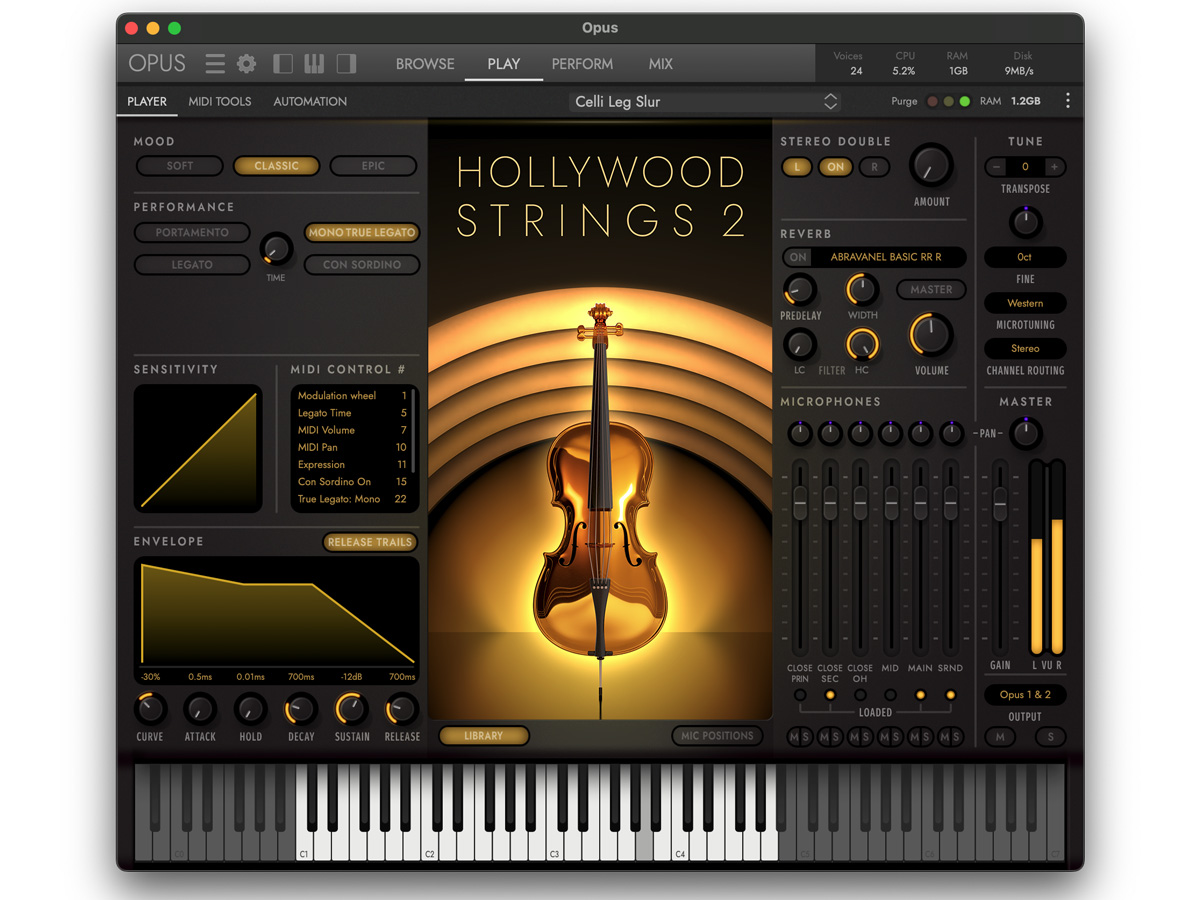Toggle Release Trails button
This screenshot has height=900, width=1200.
tap(370, 542)
